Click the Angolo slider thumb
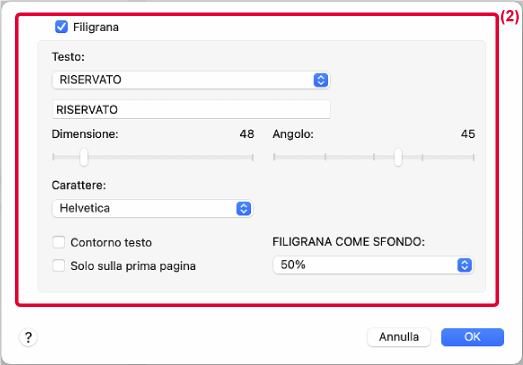 pyautogui.click(x=398, y=157)
